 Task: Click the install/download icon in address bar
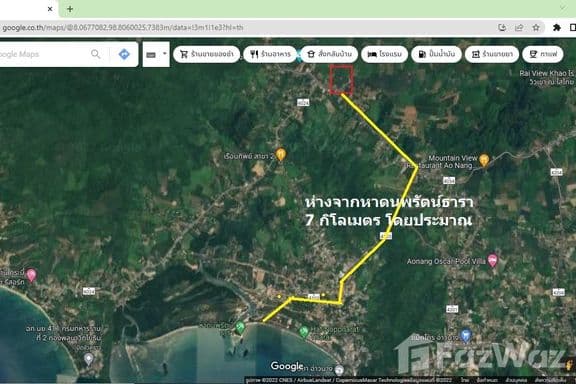tap(502, 28)
